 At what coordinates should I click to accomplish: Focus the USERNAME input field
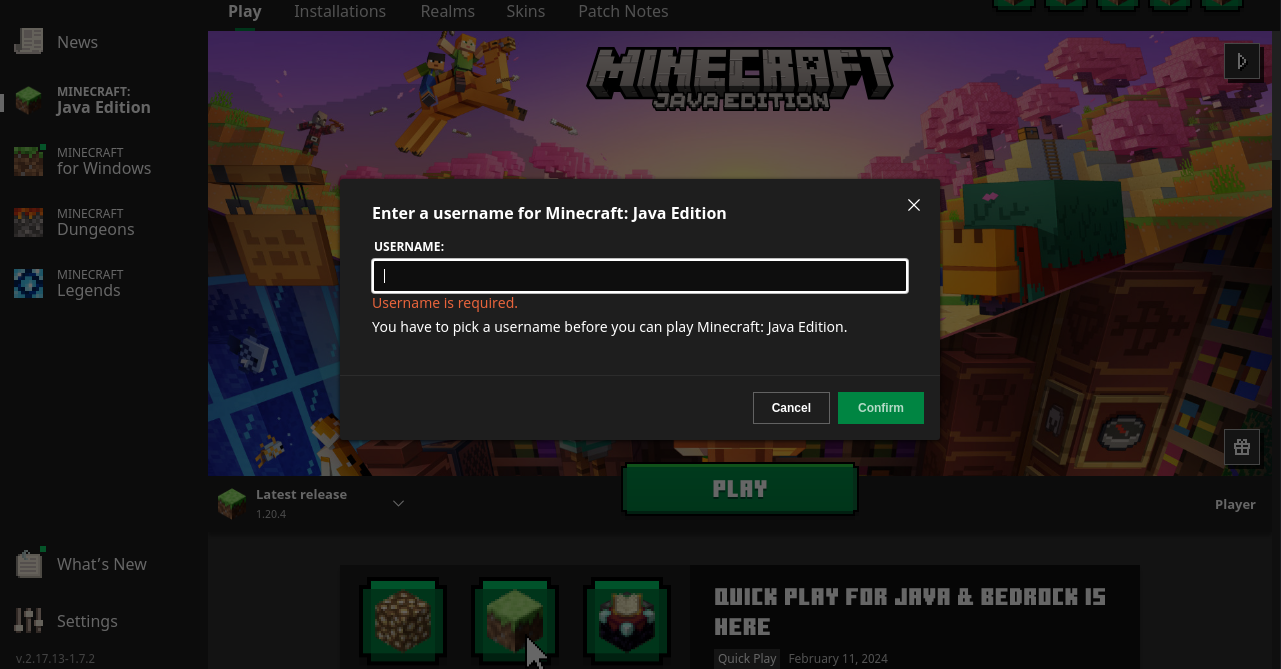[x=640, y=276]
